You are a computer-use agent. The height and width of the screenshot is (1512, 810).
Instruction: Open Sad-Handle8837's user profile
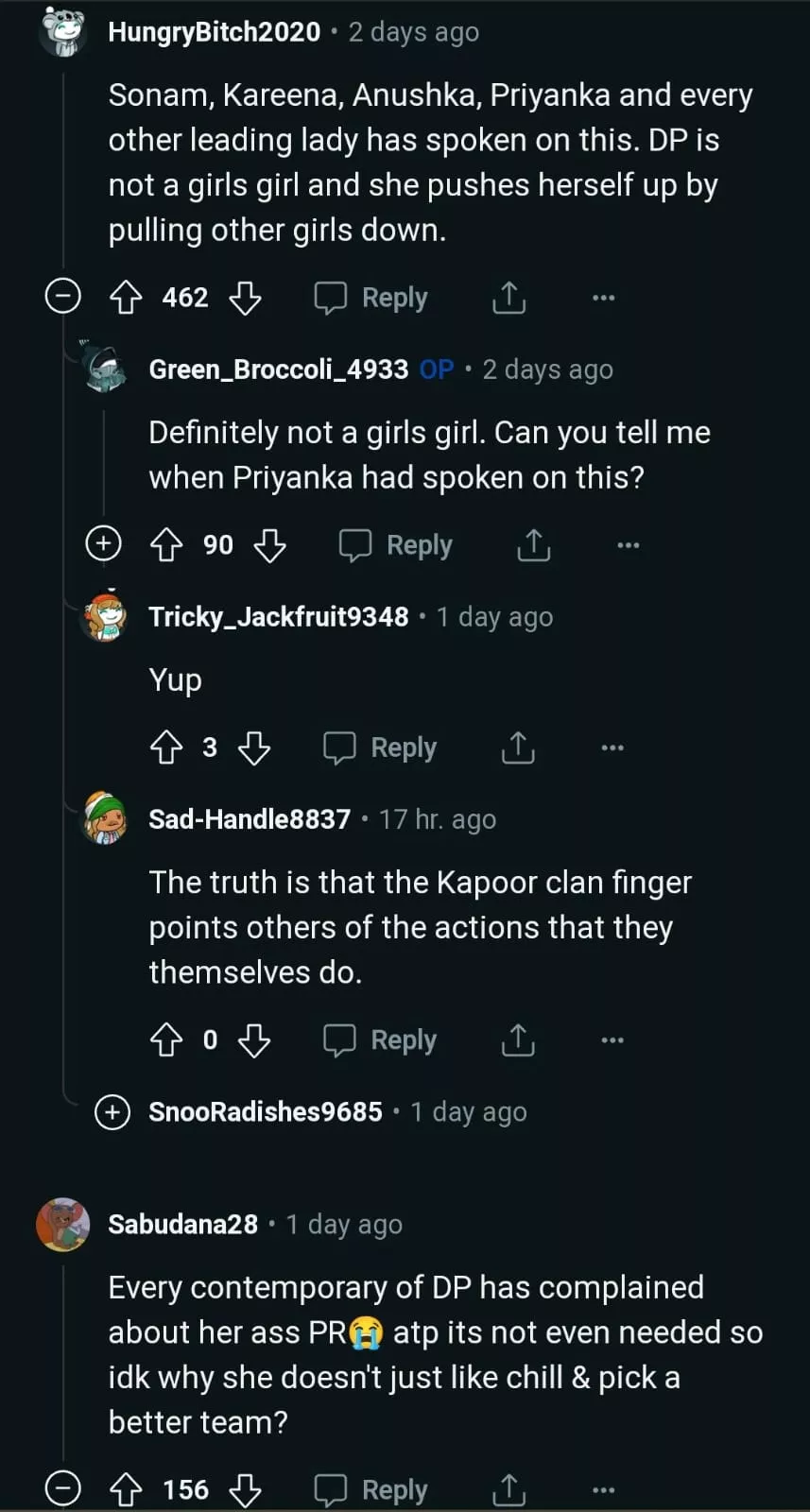[250, 819]
